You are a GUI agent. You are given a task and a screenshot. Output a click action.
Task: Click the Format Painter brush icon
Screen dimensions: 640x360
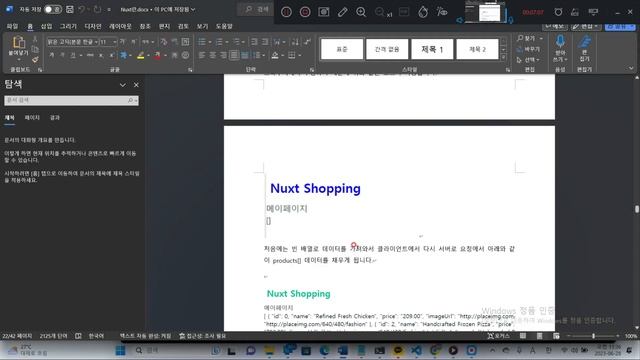(x=35, y=60)
